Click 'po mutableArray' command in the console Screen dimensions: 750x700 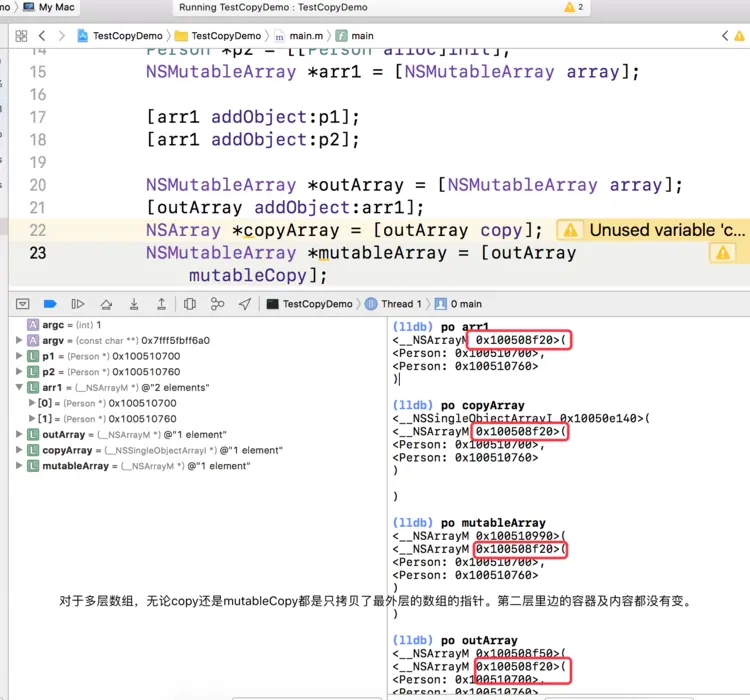pos(493,523)
